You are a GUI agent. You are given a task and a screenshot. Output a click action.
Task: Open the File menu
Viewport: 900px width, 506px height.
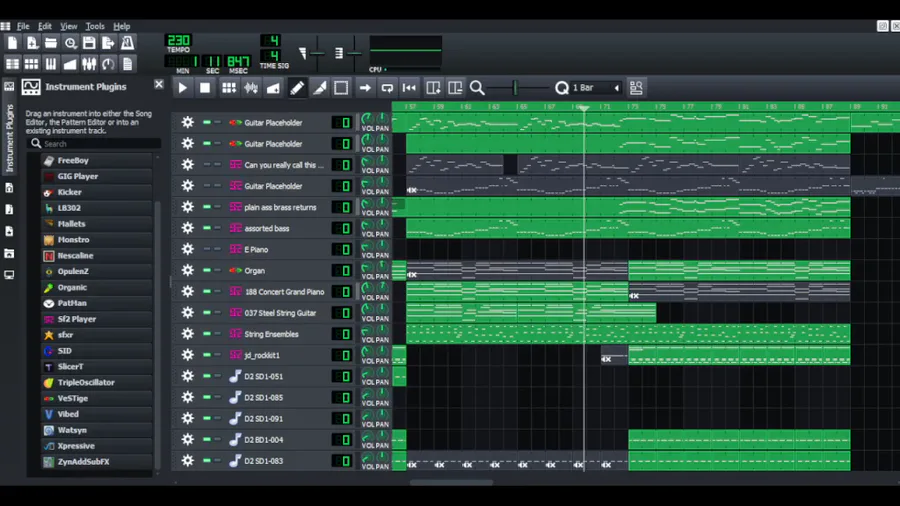pyautogui.click(x=23, y=26)
